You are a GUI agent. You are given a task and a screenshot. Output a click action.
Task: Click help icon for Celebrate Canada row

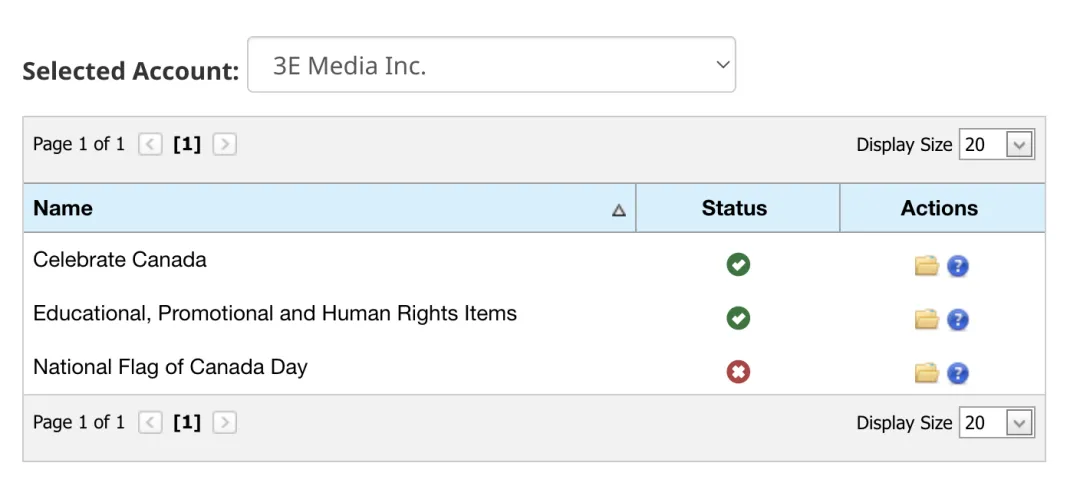pyautogui.click(x=958, y=266)
